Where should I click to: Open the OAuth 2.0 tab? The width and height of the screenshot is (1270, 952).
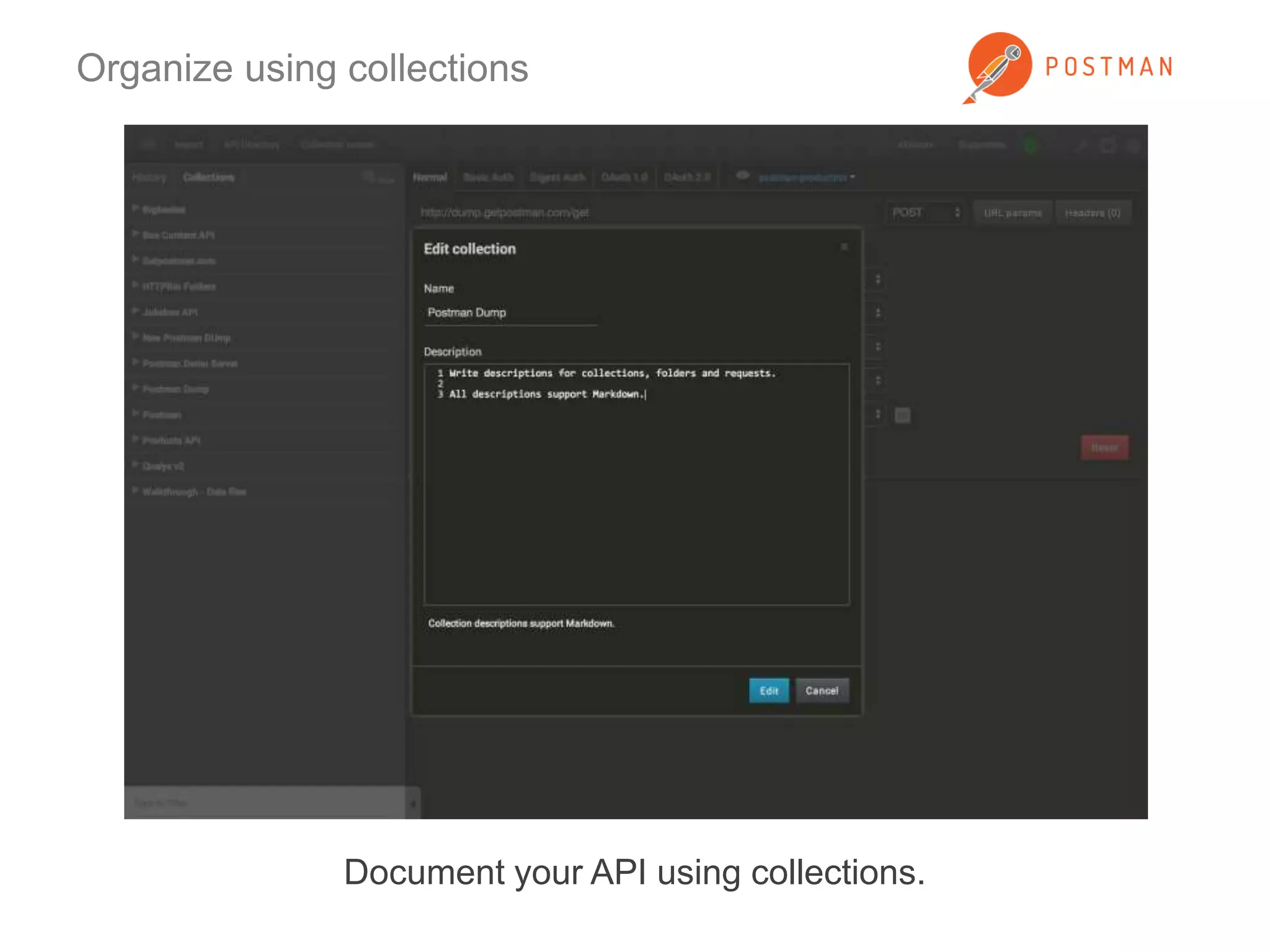[x=687, y=177]
